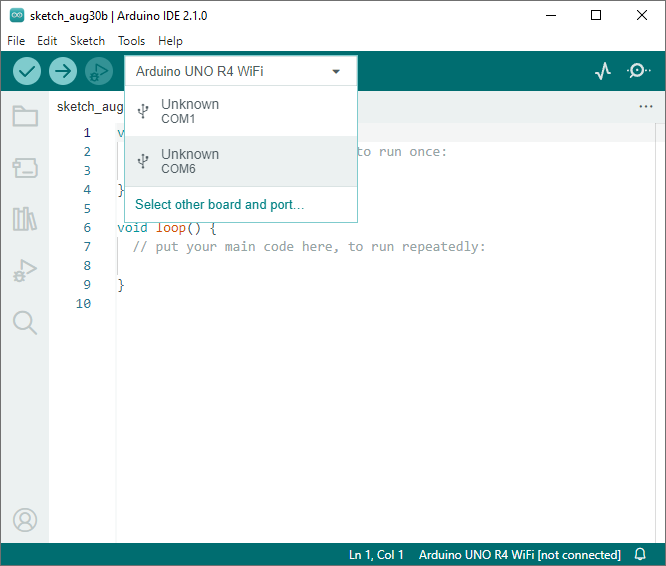The width and height of the screenshot is (666, 566).
Task: Click line number 10 in the gutter
Action: pyautogui.click(x=83, y=304)
